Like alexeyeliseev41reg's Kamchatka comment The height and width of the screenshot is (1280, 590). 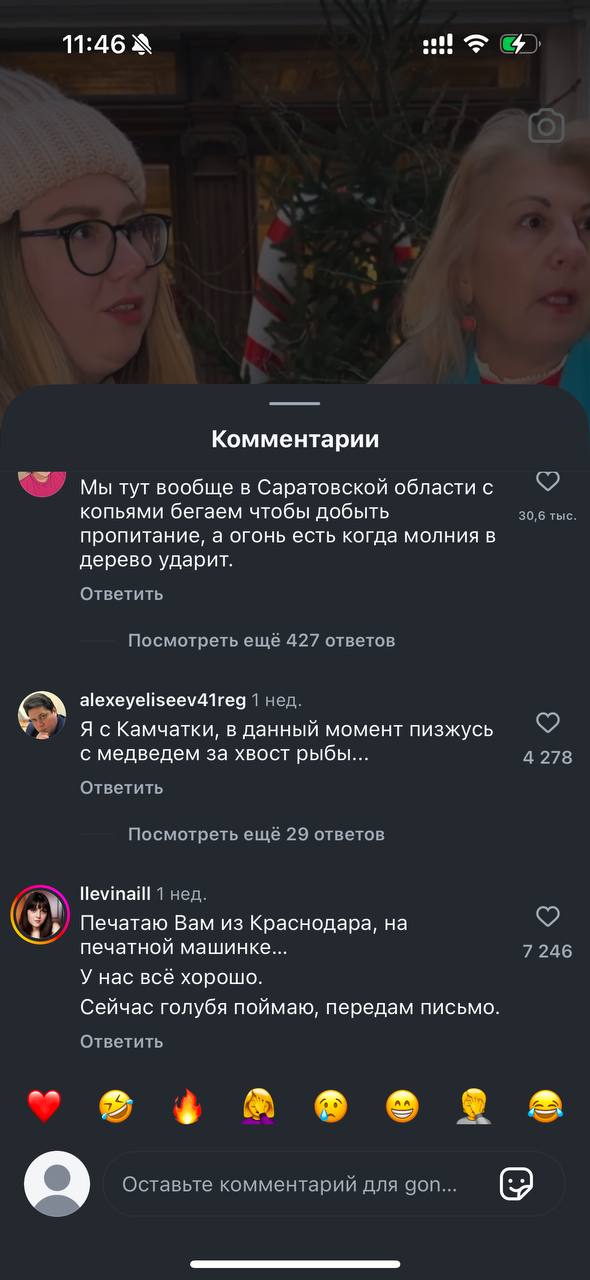click(x=547, y=722)
